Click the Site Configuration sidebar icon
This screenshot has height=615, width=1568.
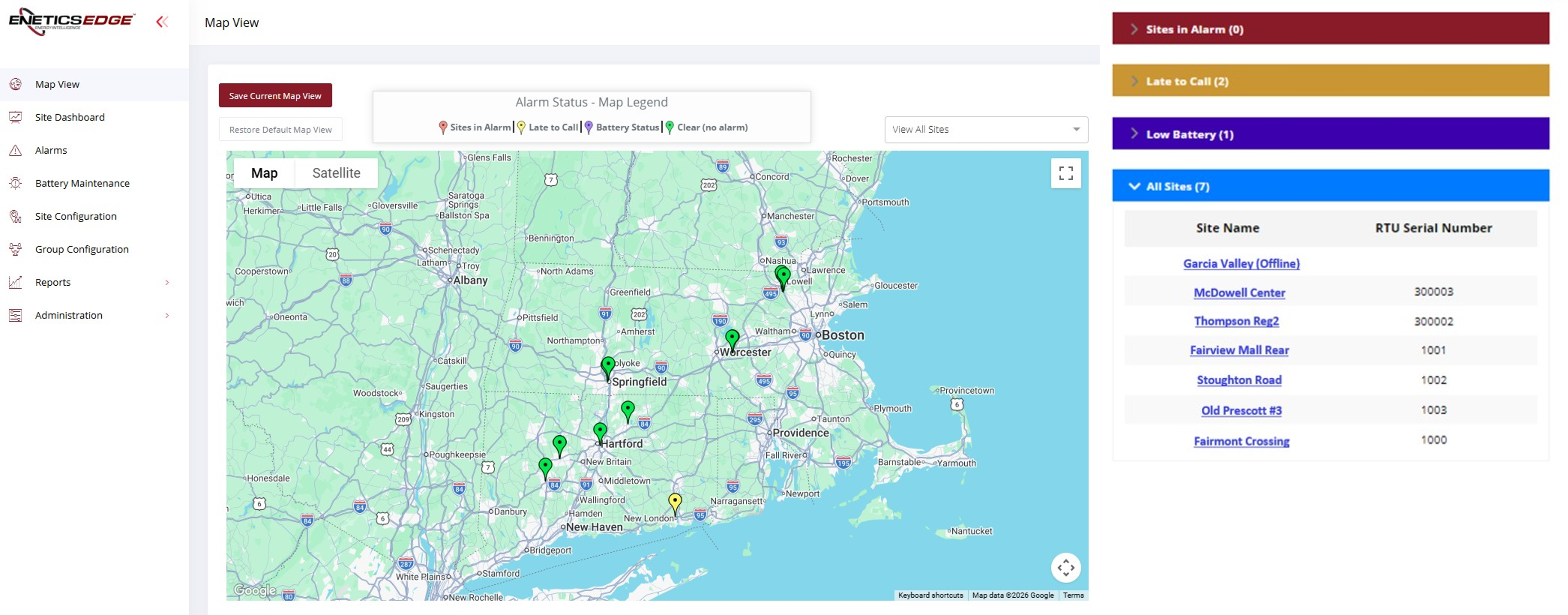pyautogui.click(x=15, y=216)
